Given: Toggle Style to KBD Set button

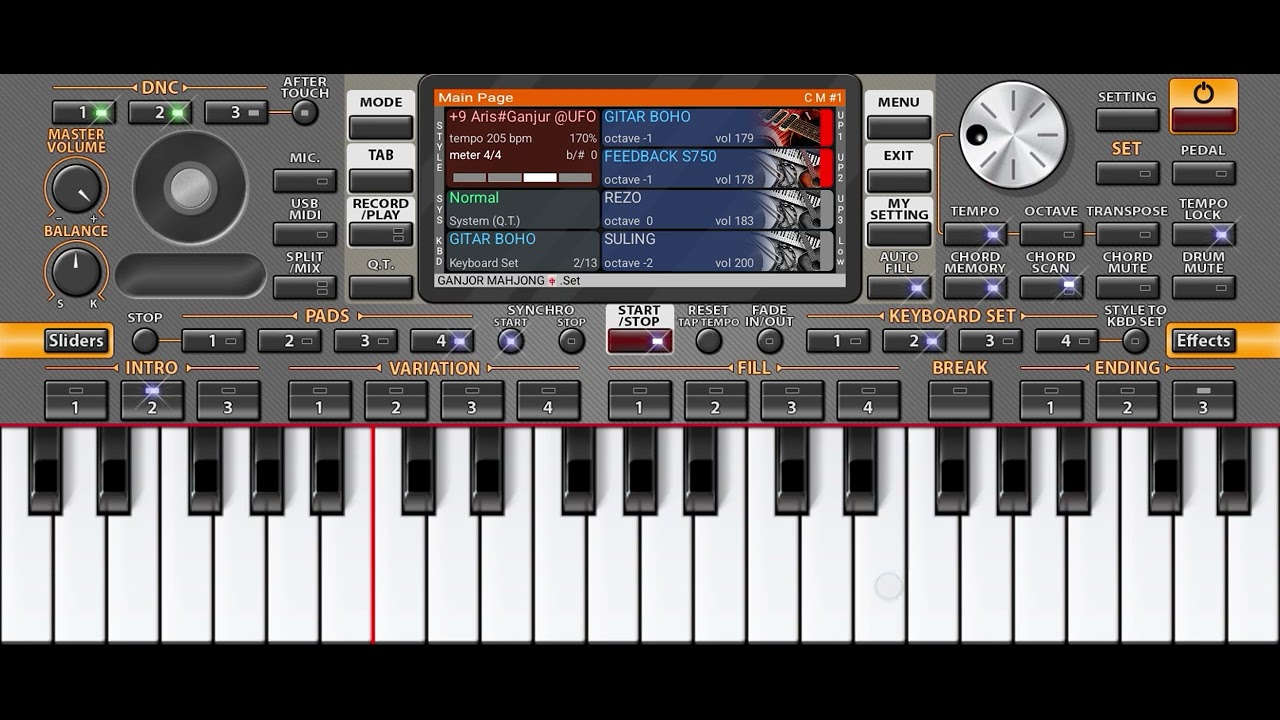Looking at the screenshot, I should tap(1134, 341).
